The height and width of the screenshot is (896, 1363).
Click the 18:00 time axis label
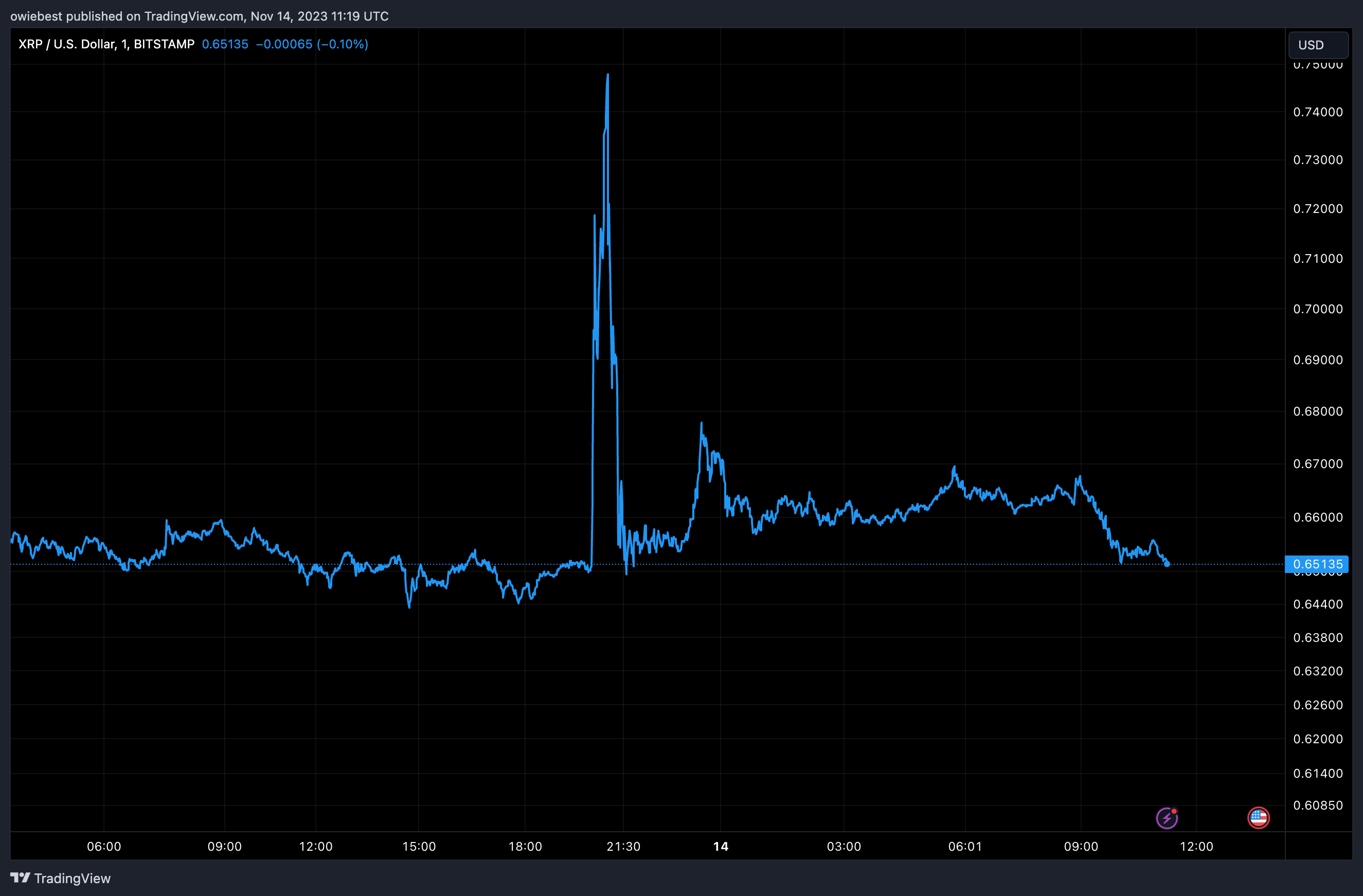tap(525, 846)
